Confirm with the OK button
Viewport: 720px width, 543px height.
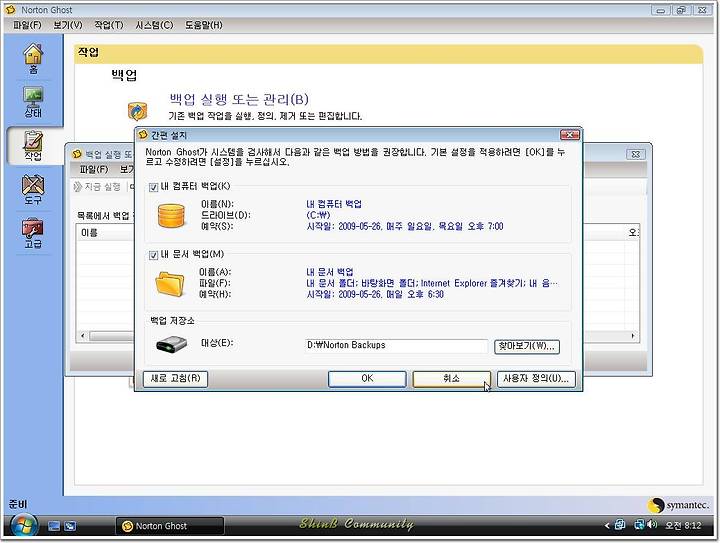pos(367,379)
